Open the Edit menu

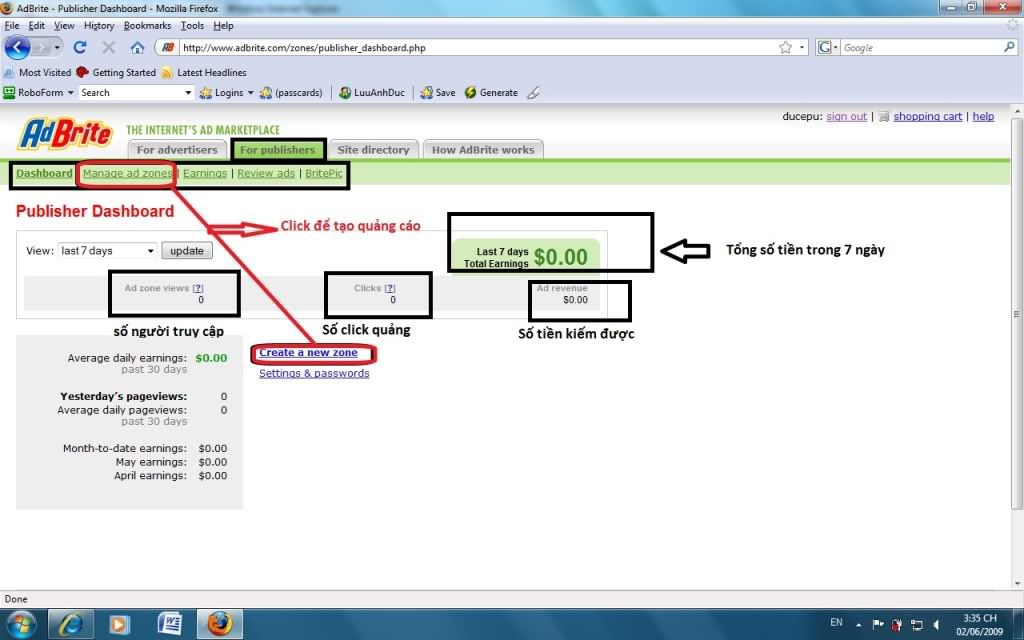(x=37, y=25)
